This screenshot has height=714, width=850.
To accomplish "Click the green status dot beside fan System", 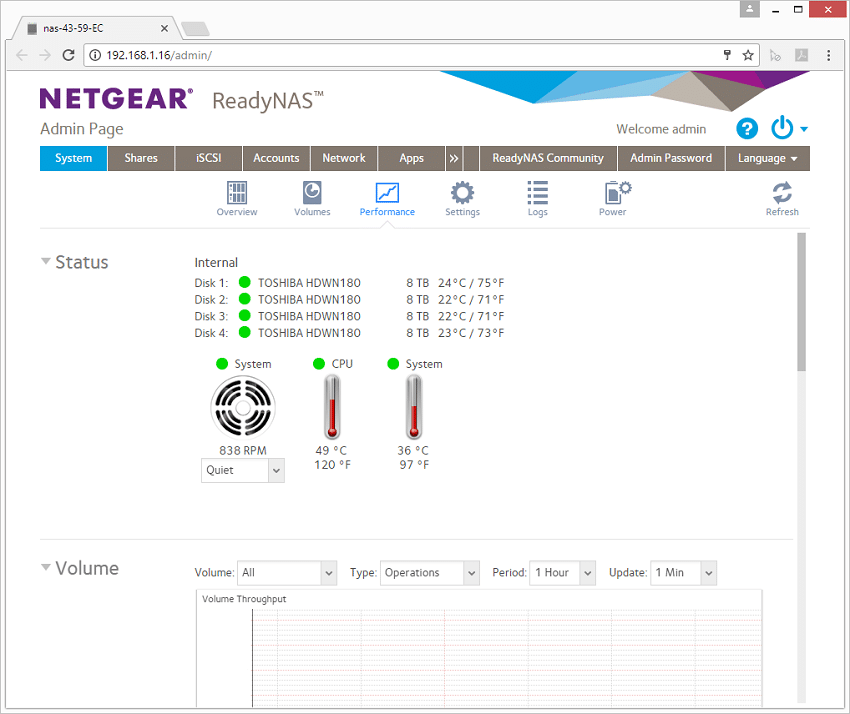I will [x=222, y=364].
